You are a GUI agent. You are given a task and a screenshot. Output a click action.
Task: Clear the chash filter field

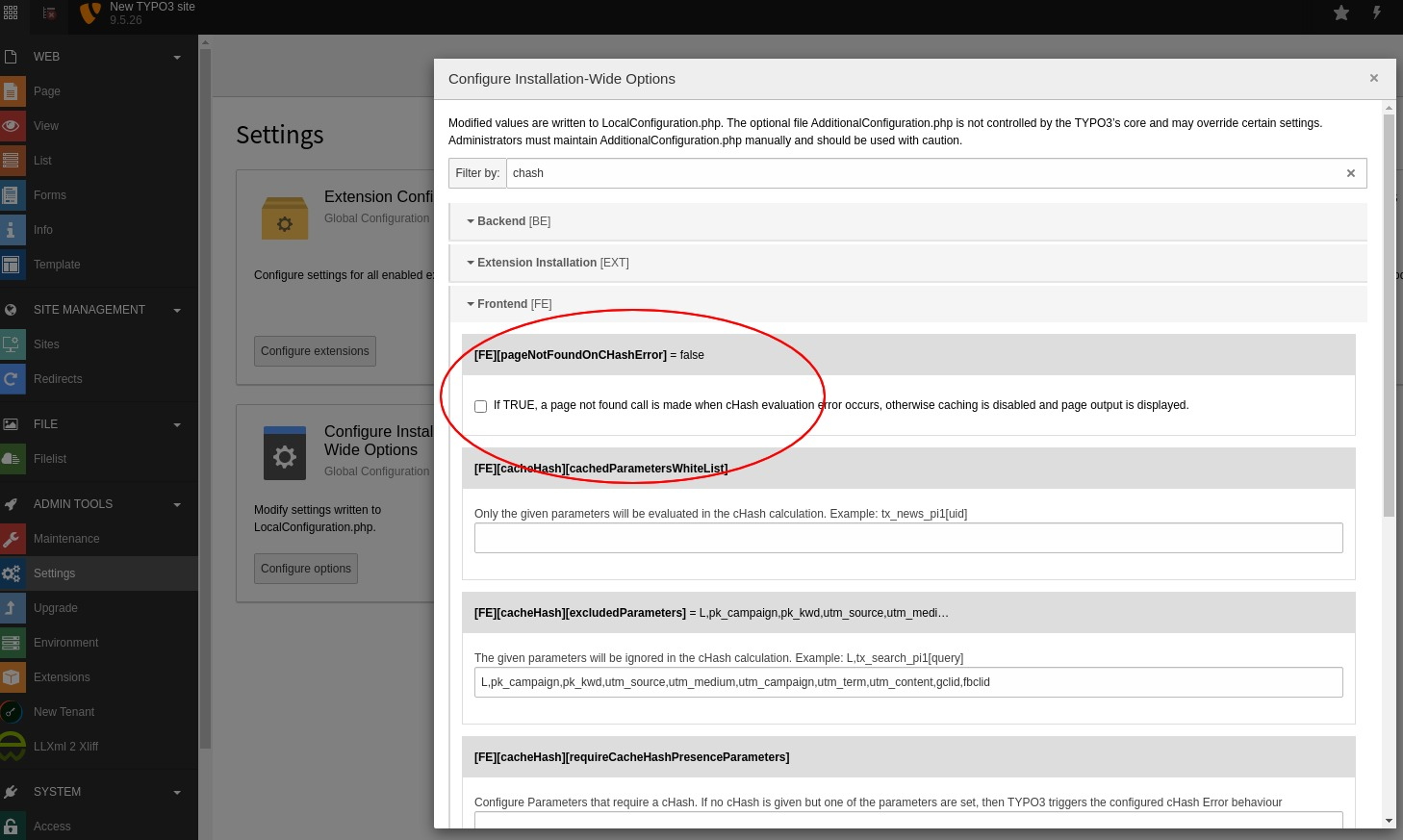tap(1351, 173)
